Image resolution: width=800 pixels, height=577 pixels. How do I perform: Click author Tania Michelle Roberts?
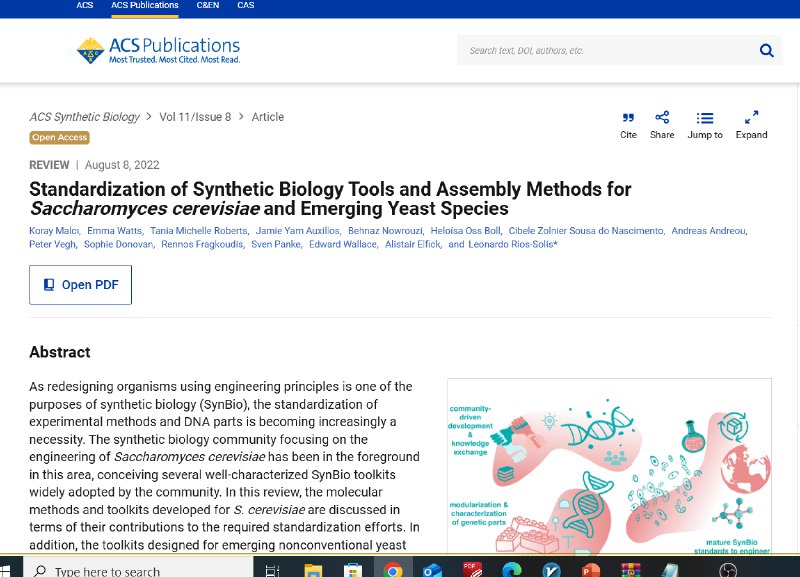click(198, 231)
